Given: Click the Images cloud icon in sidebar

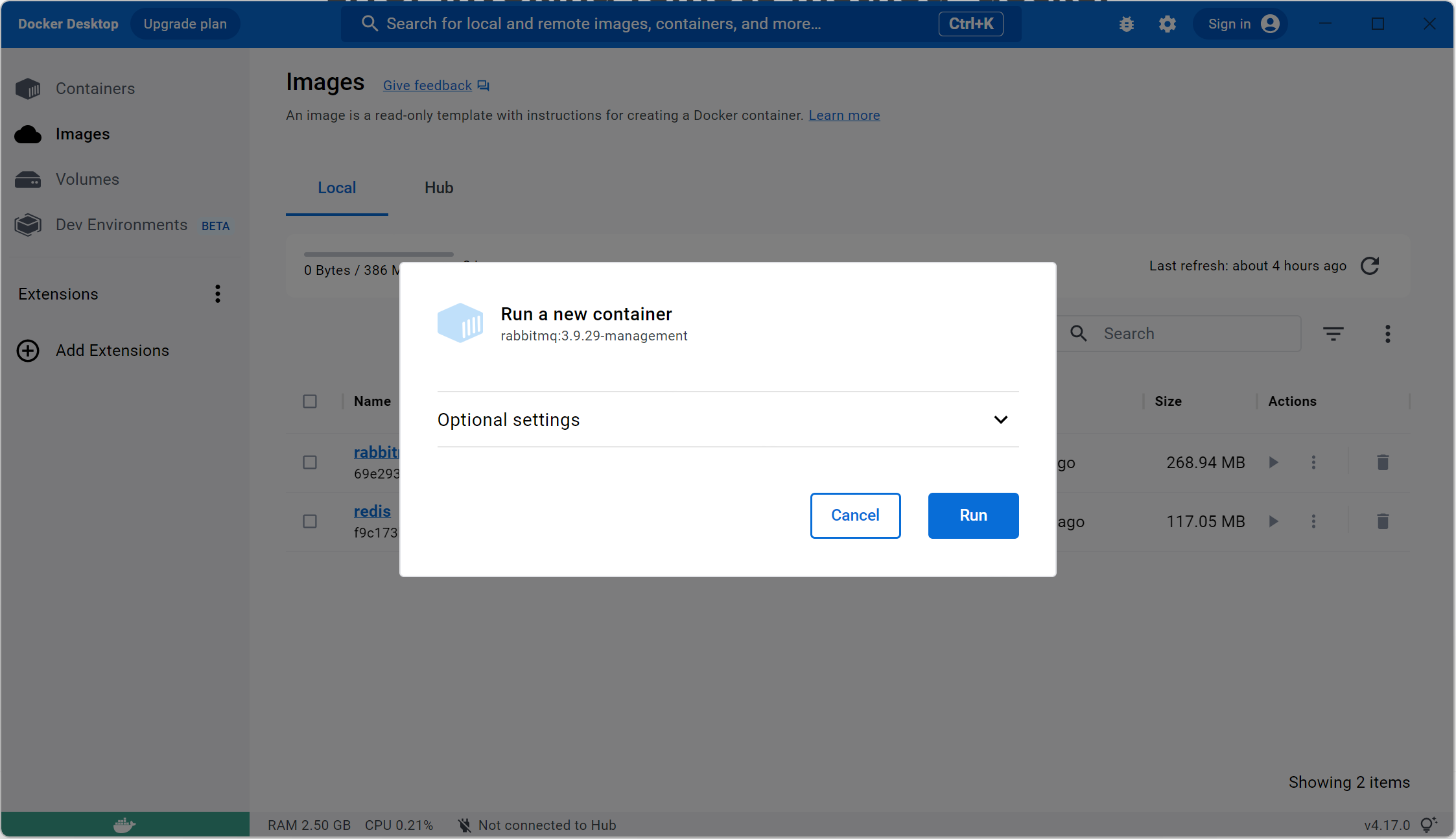Looking at the screenshot, I should pos(28,134).
